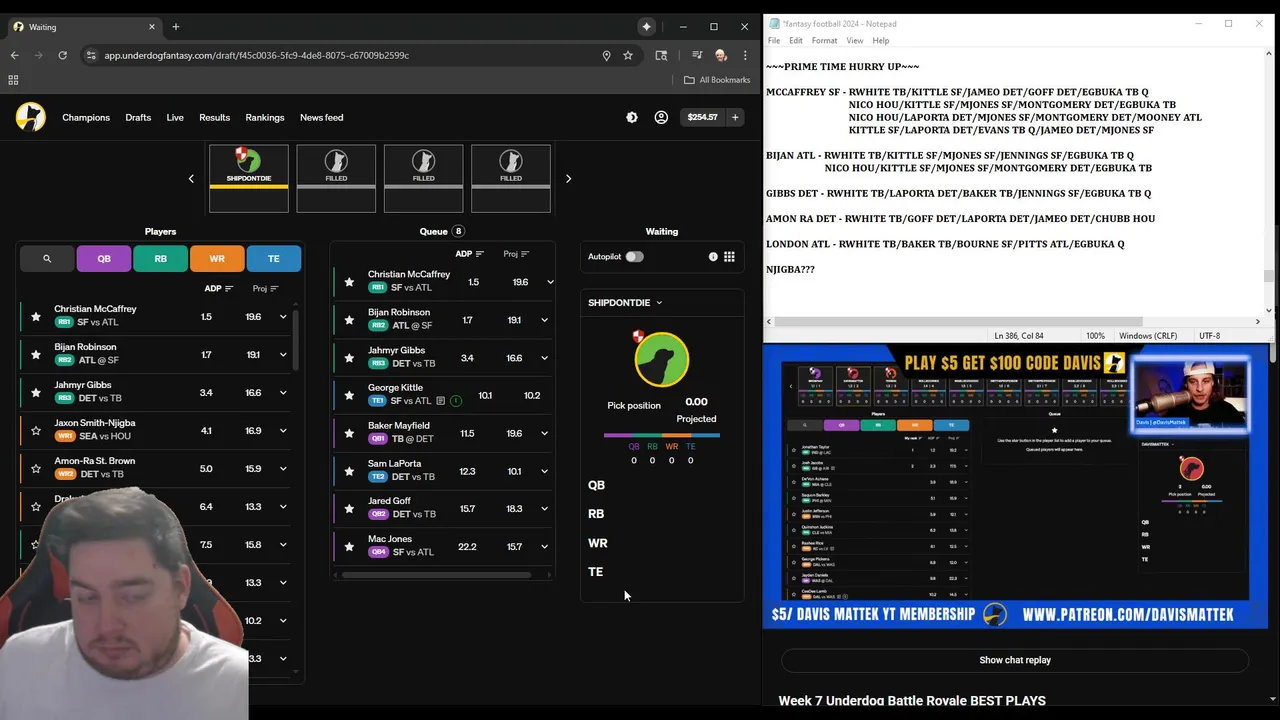
Task: Open the Rankings nav item
Action: pyautogui.click(x=265, y=117)
